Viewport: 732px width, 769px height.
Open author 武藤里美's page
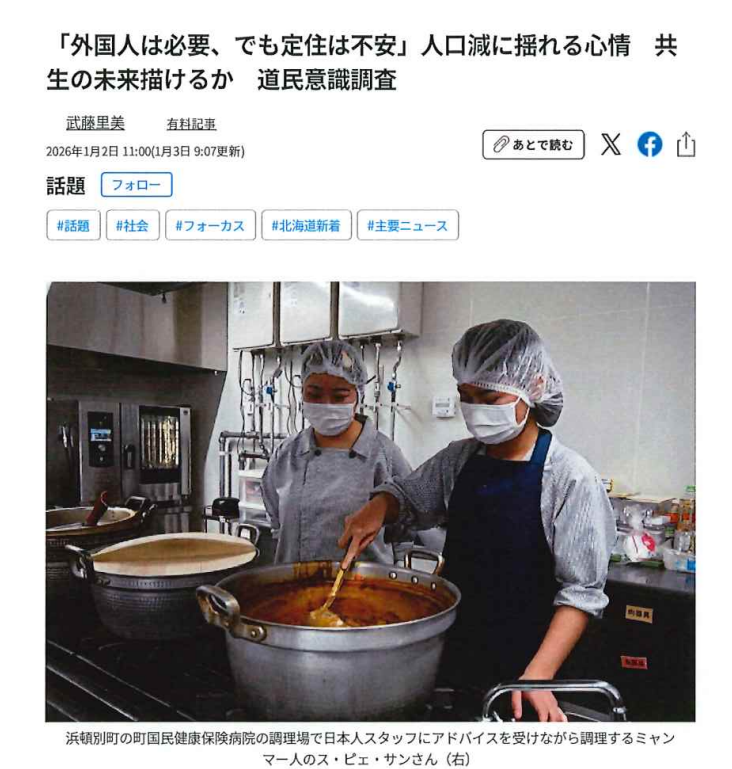click(x=96, y=123)
